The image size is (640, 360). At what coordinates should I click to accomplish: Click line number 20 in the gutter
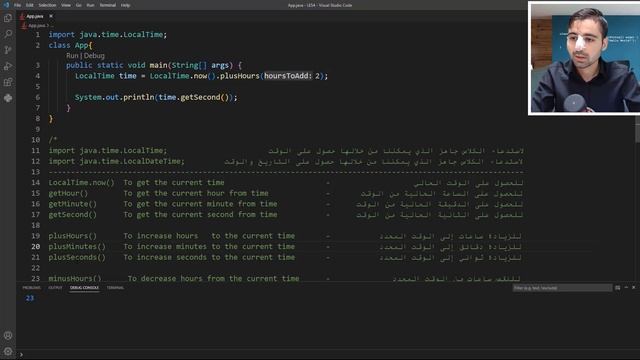pos(36,247)
